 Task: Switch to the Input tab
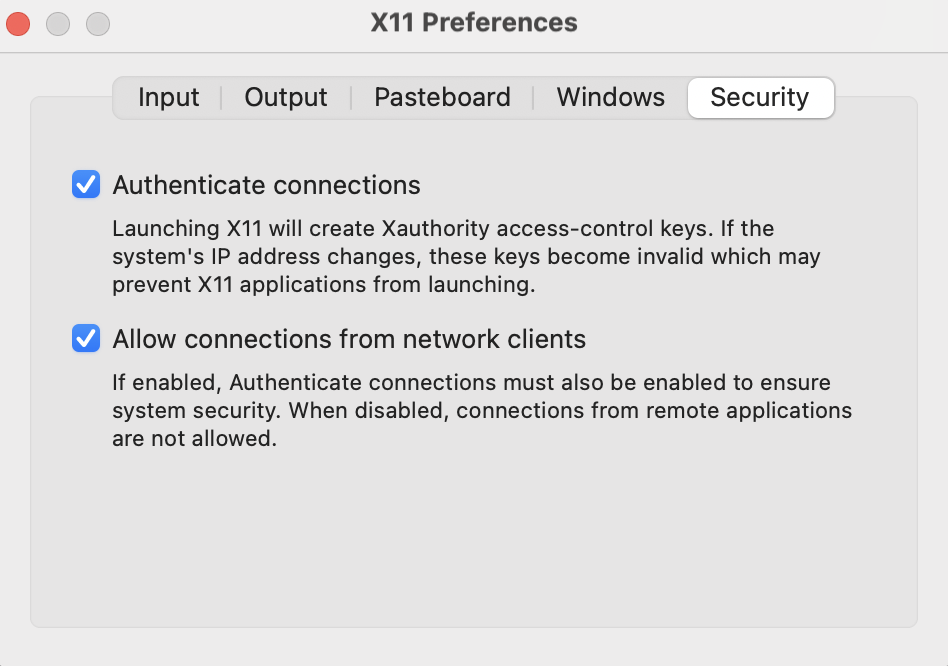pyautogui.click(x=168, y=98)
